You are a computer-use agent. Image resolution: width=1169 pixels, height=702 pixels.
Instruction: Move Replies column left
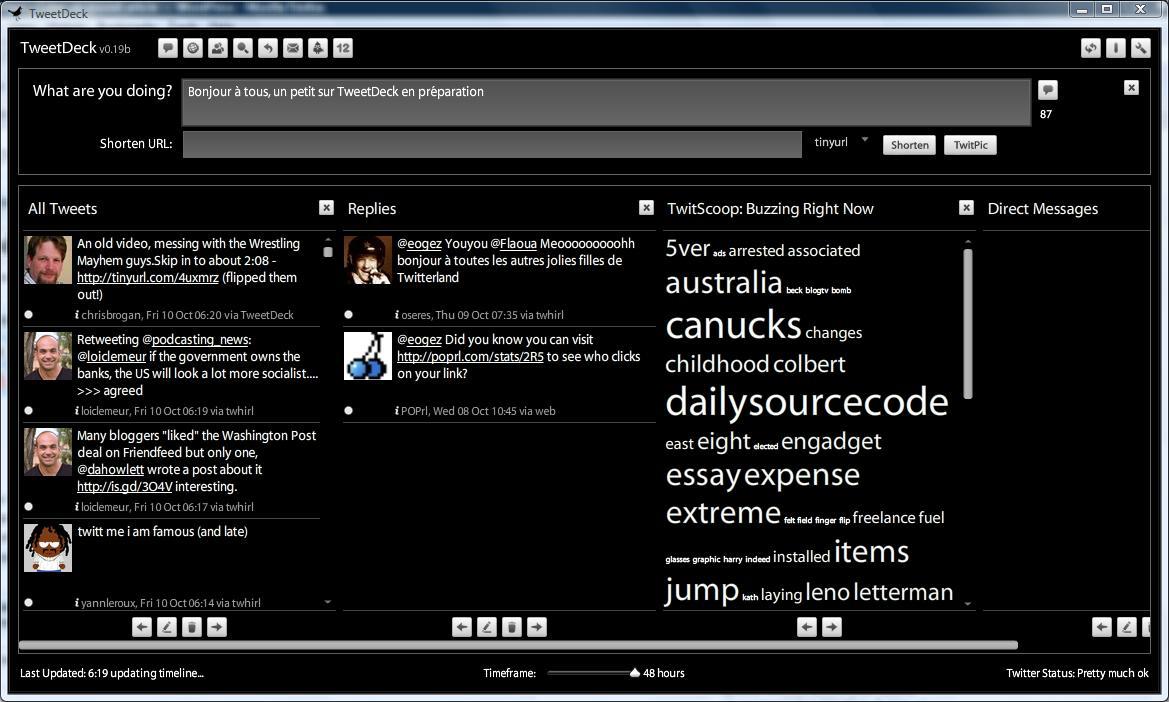coord(462,627)
